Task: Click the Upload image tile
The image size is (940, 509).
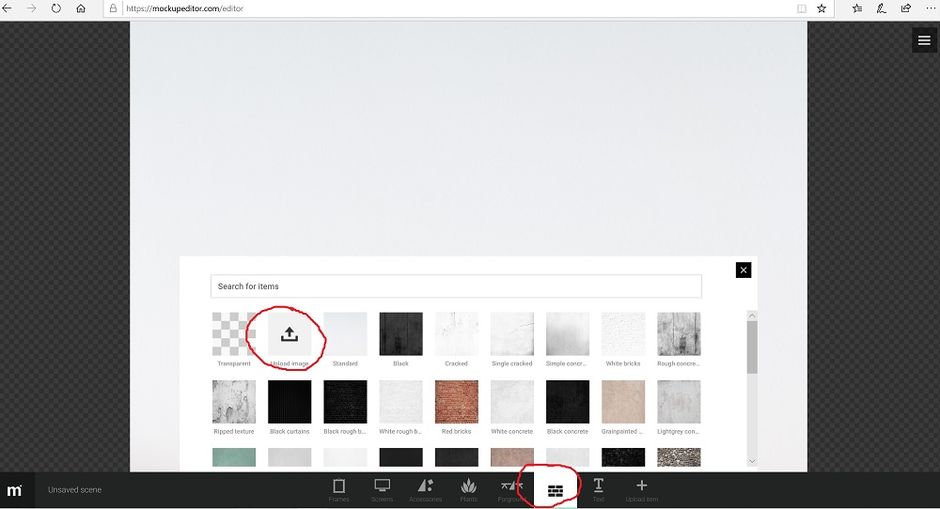Action: (x=290, y=334)
